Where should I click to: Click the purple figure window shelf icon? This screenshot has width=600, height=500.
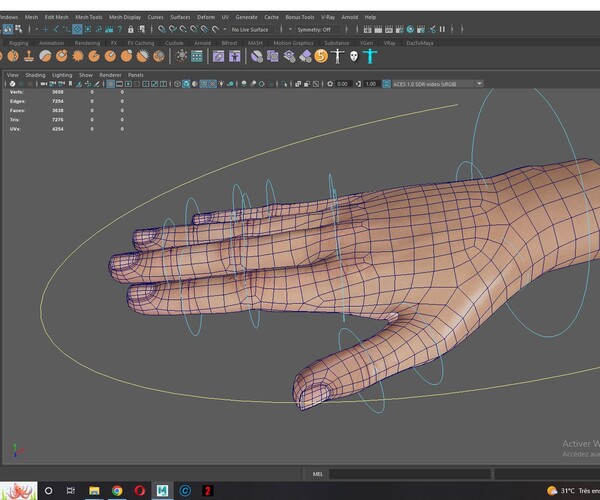(234, 56)
